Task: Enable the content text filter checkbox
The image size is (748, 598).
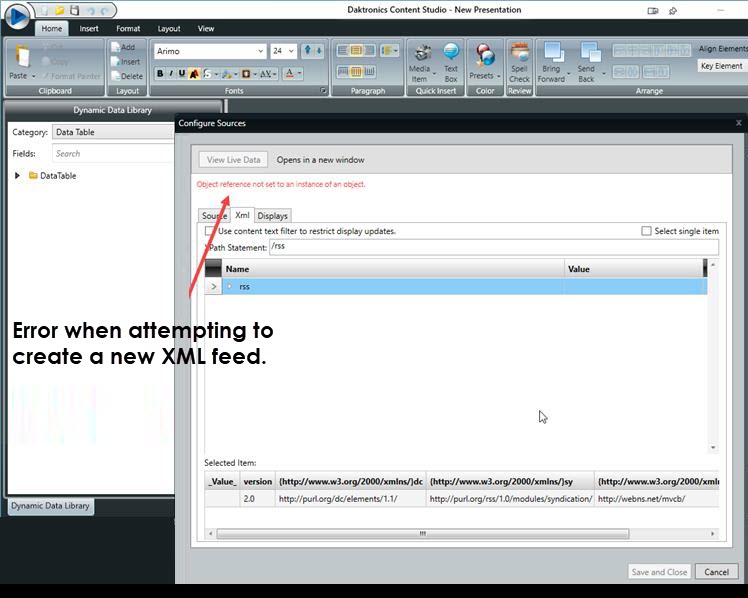Action: (210, 231)
